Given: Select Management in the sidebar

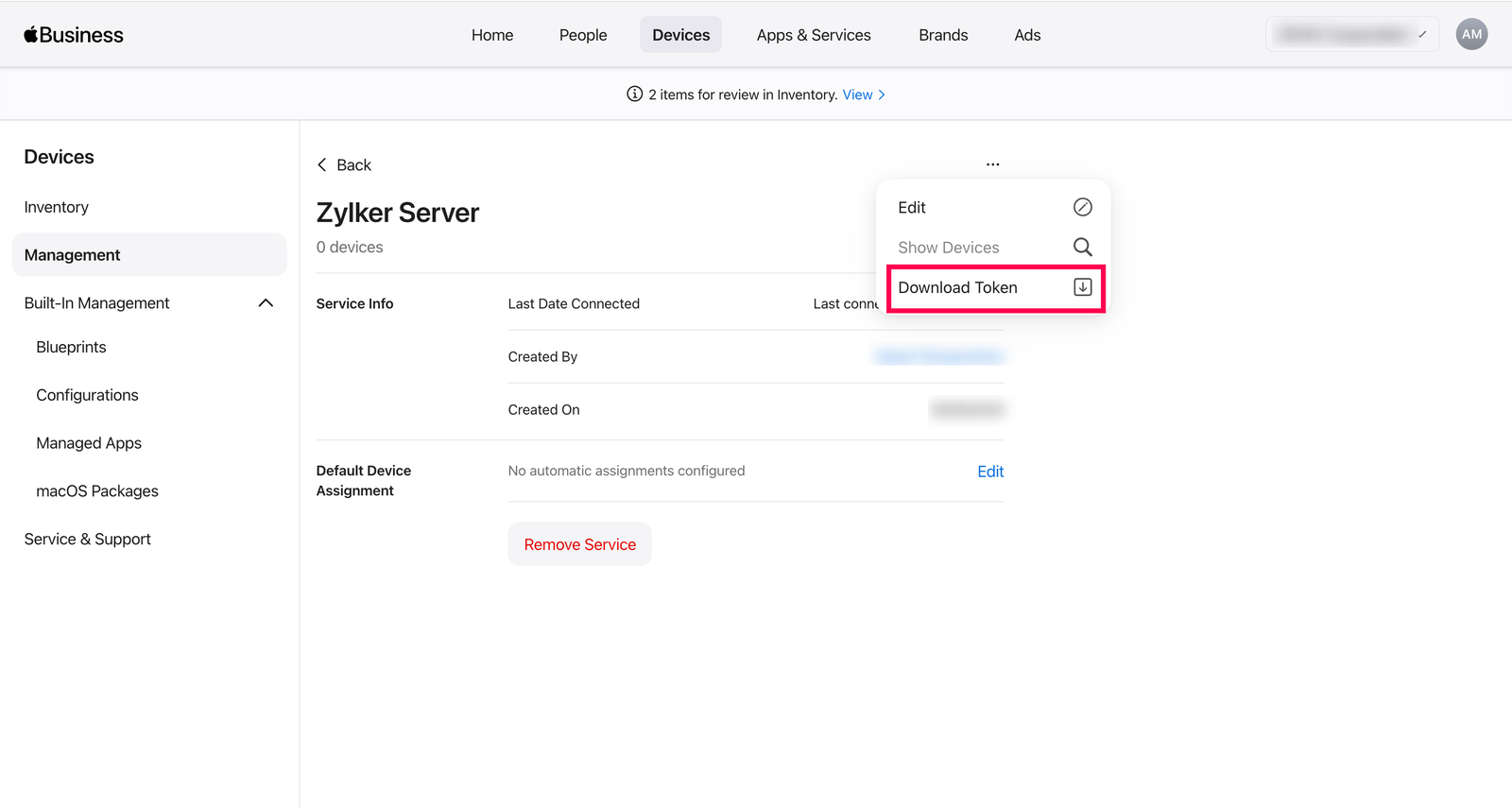Looking at the screenshot, I should (x=149, y=255).
